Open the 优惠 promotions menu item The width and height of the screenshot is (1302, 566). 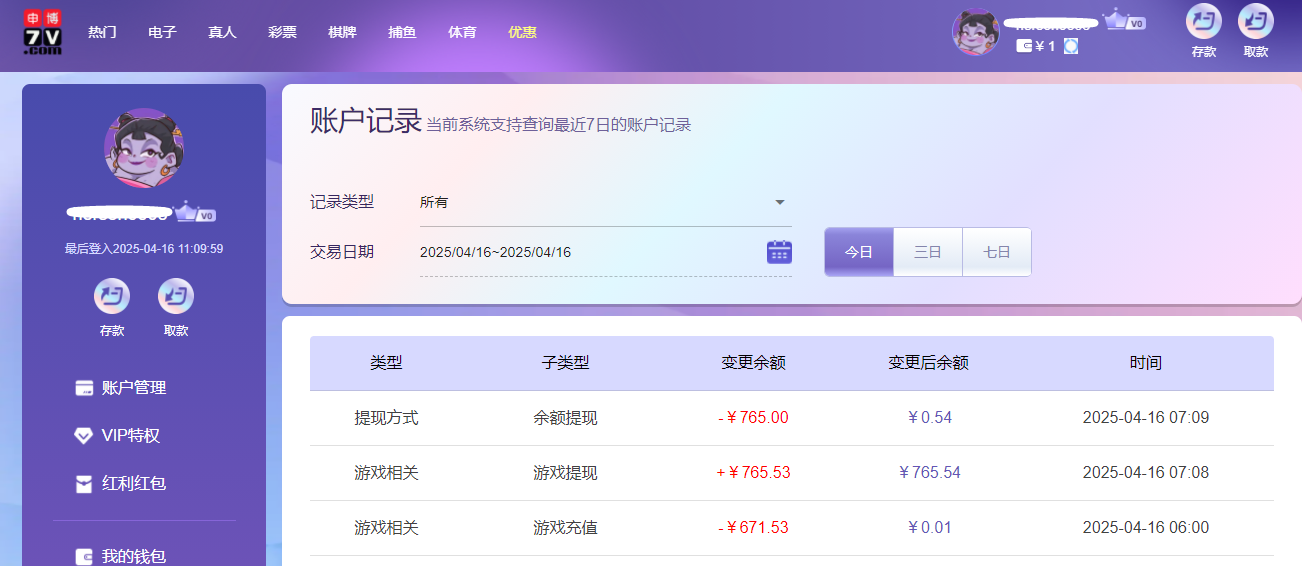pyautogui.click(x=522, y=32)
